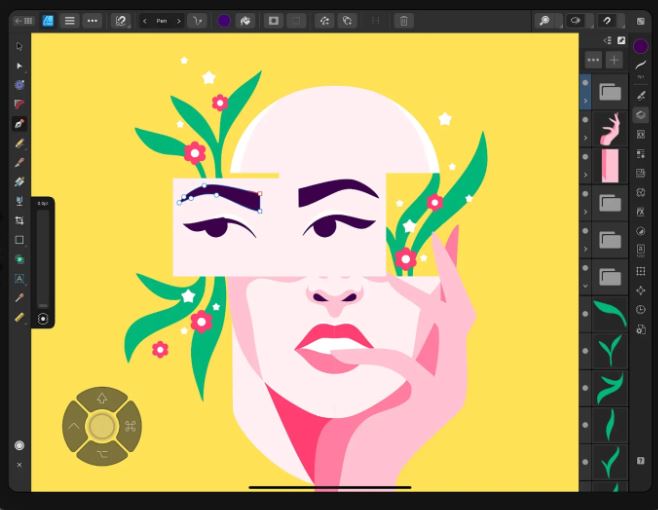Open the Layers studio panel
The height and width of the screenshot is (510, 658).
click(640, 115)
